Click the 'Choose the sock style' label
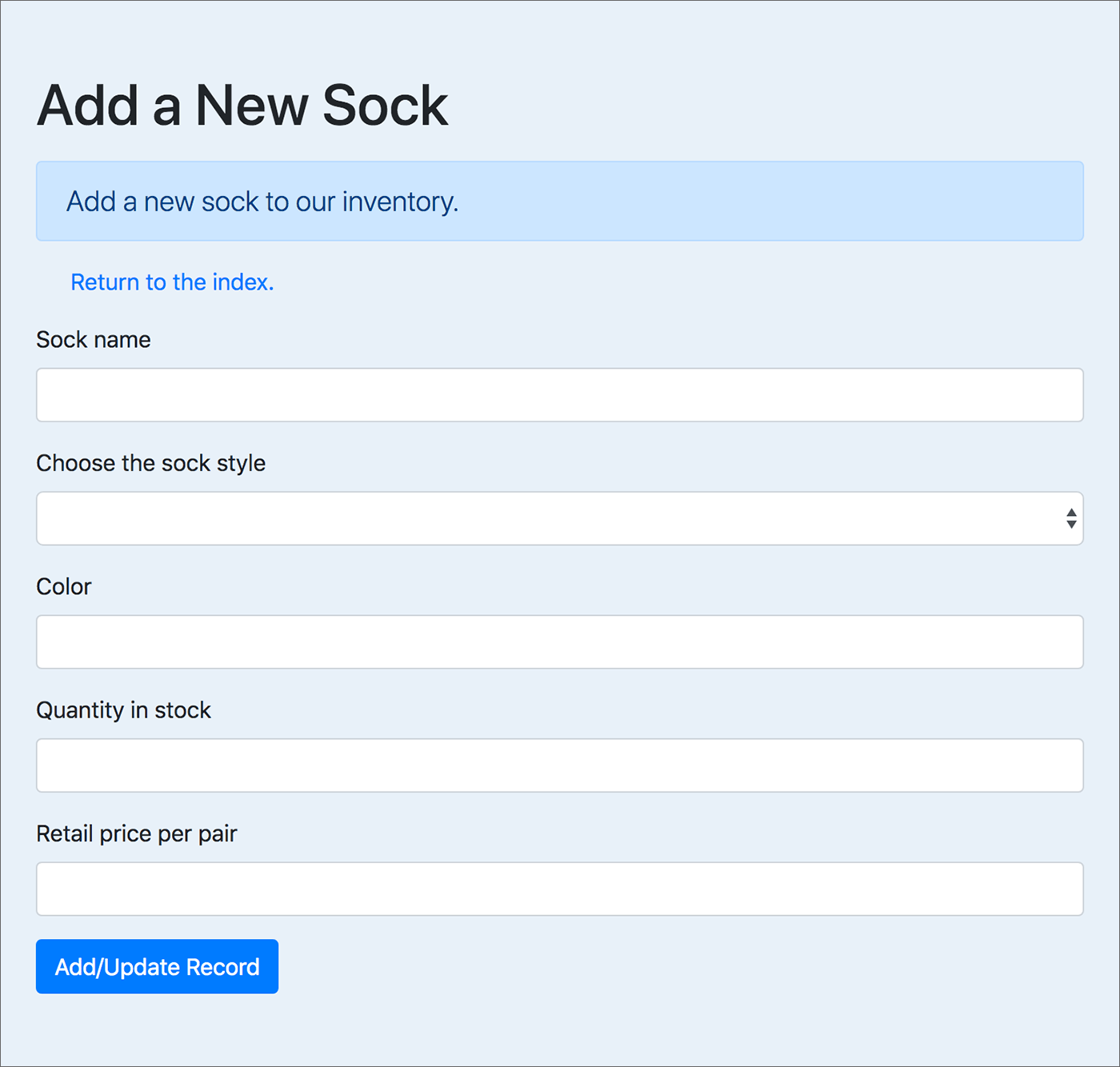Viewport: 1120px width, 1067px height. [x=150, y=462]
